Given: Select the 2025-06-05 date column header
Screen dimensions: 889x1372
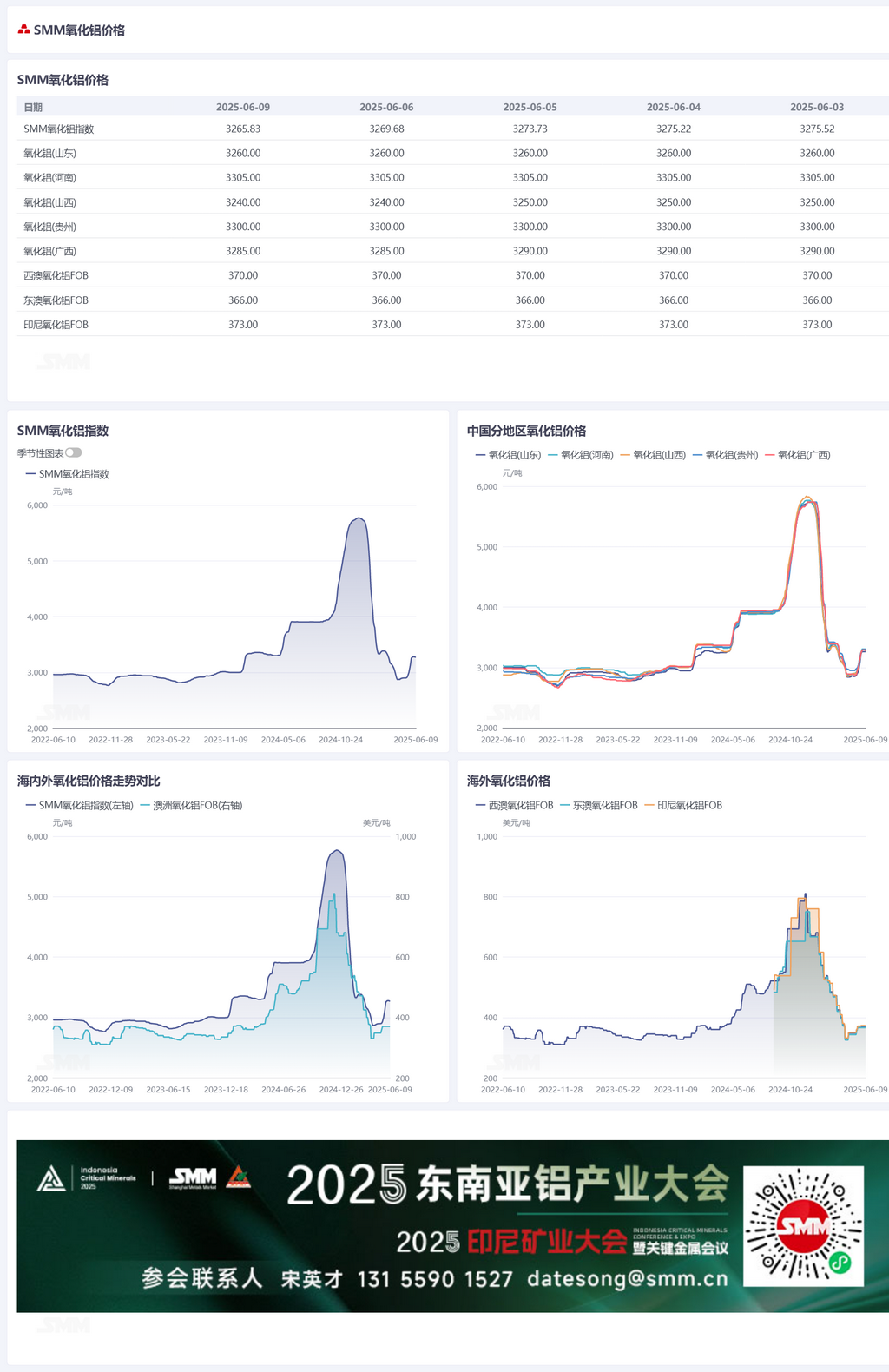Looking at the screenshot, I should (530, 107).
